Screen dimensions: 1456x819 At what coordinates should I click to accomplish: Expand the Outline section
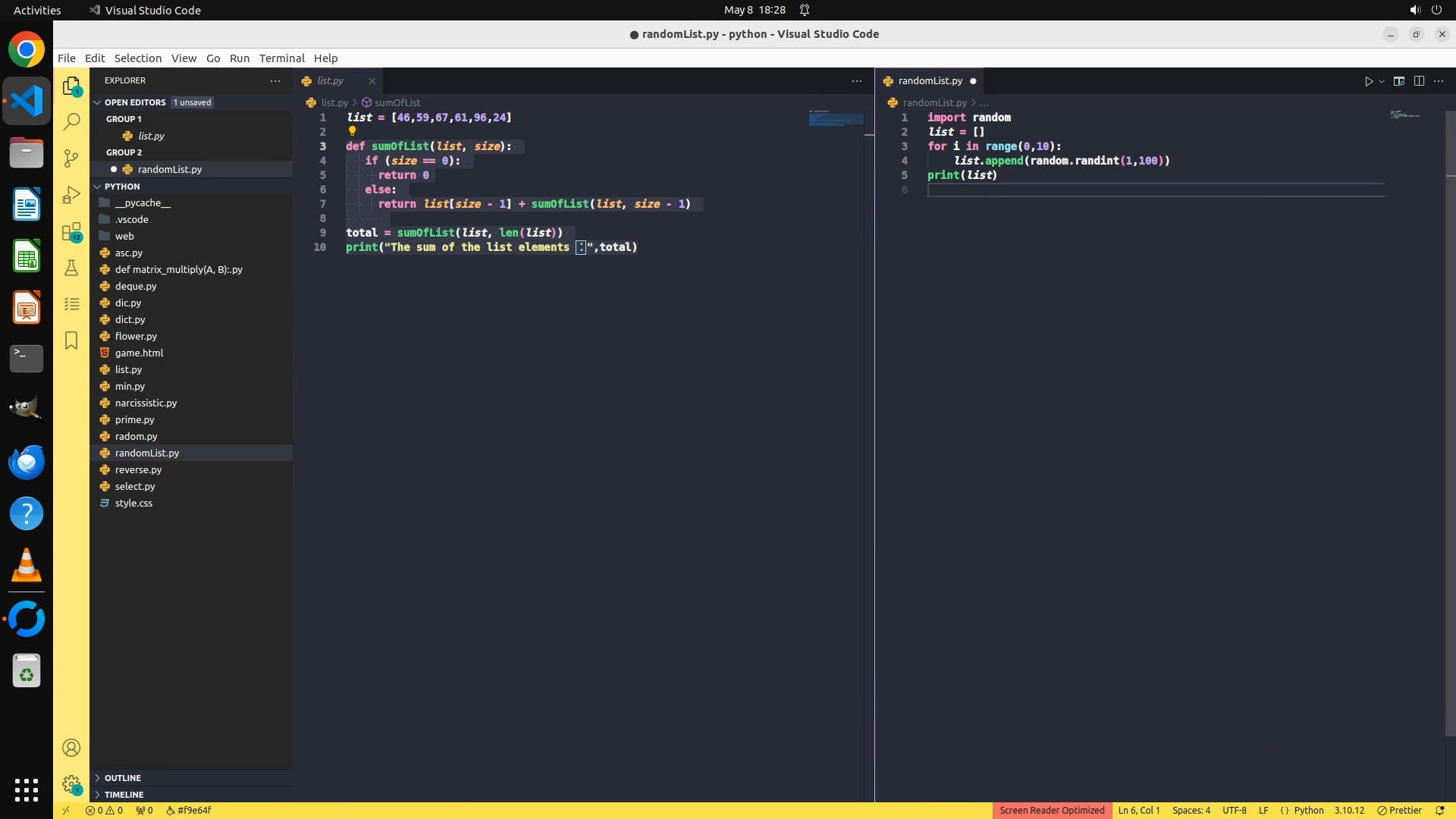point(123,778)
